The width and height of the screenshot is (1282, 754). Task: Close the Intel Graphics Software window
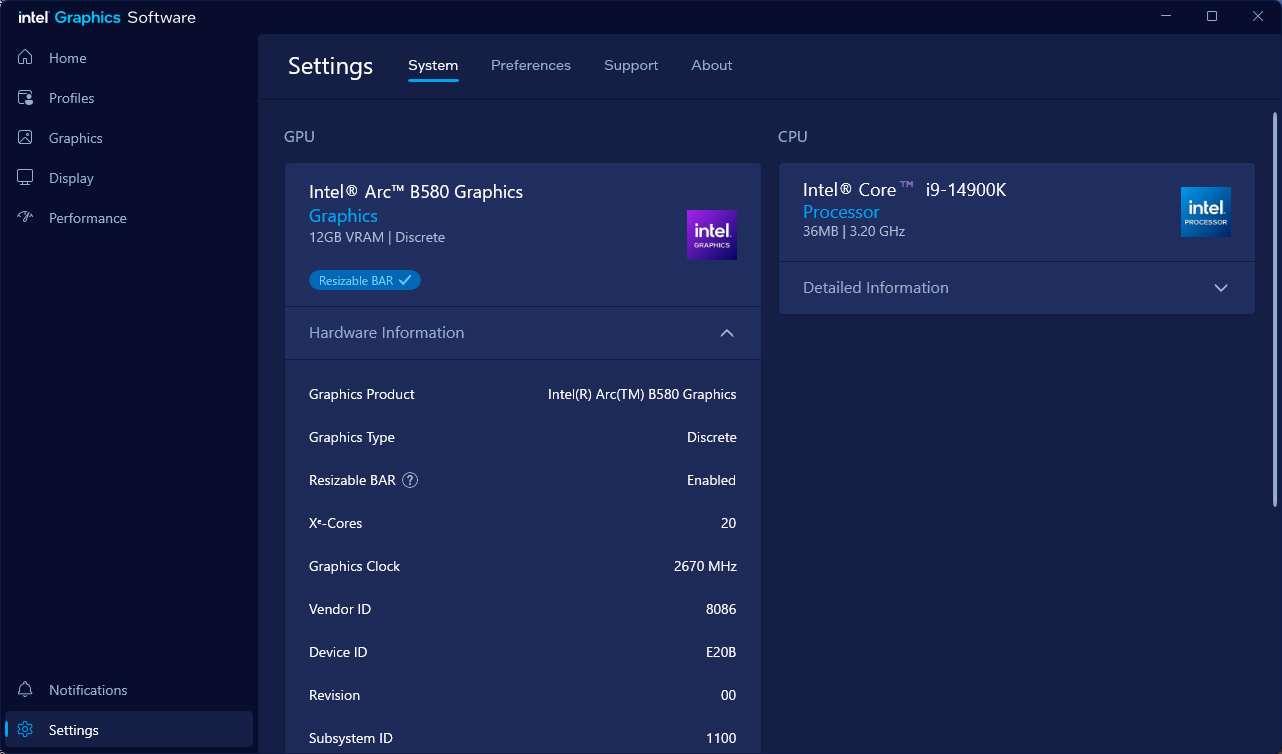point(1258,16)
